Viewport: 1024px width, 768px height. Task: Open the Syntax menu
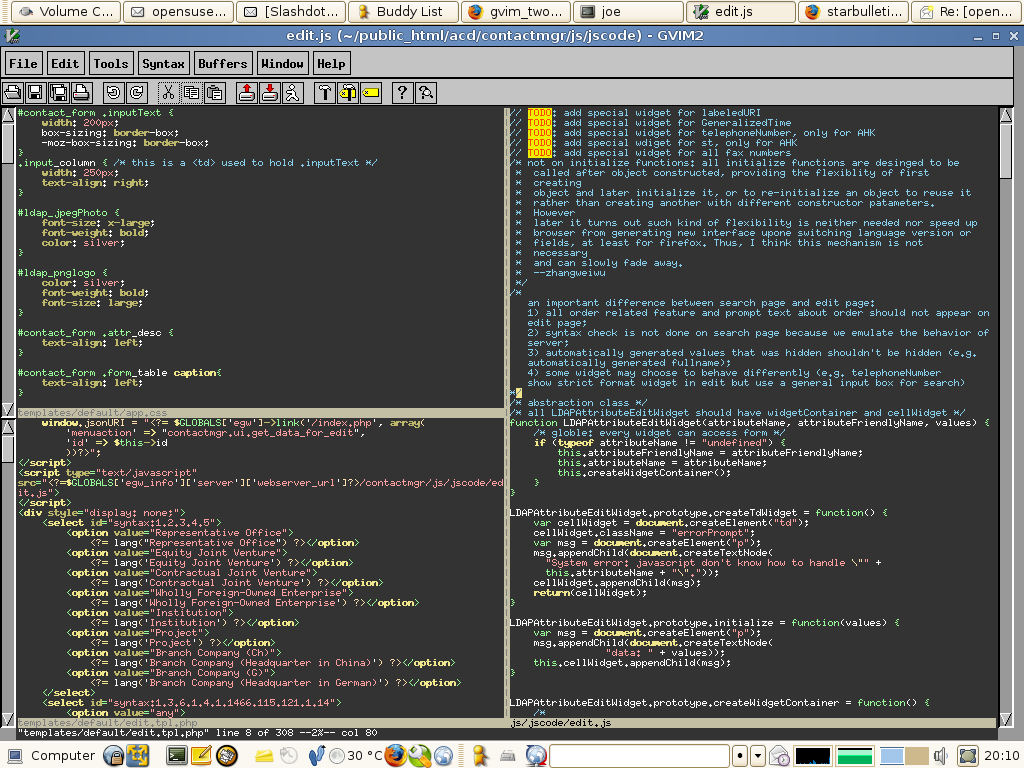pyautogui.click(x=163, y=63)
